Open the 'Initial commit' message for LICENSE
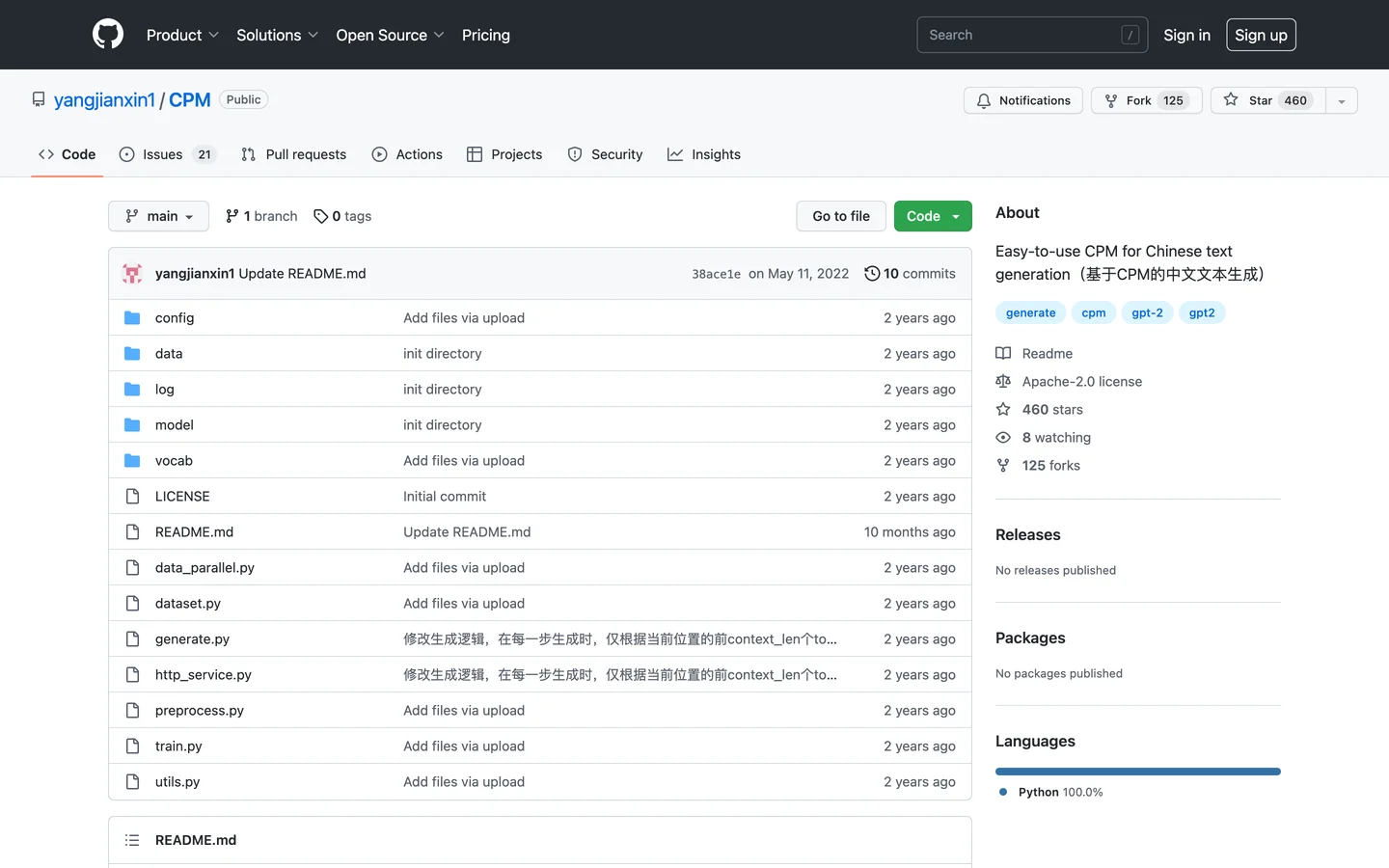The image size is (1389, 868). pos(444,496)
